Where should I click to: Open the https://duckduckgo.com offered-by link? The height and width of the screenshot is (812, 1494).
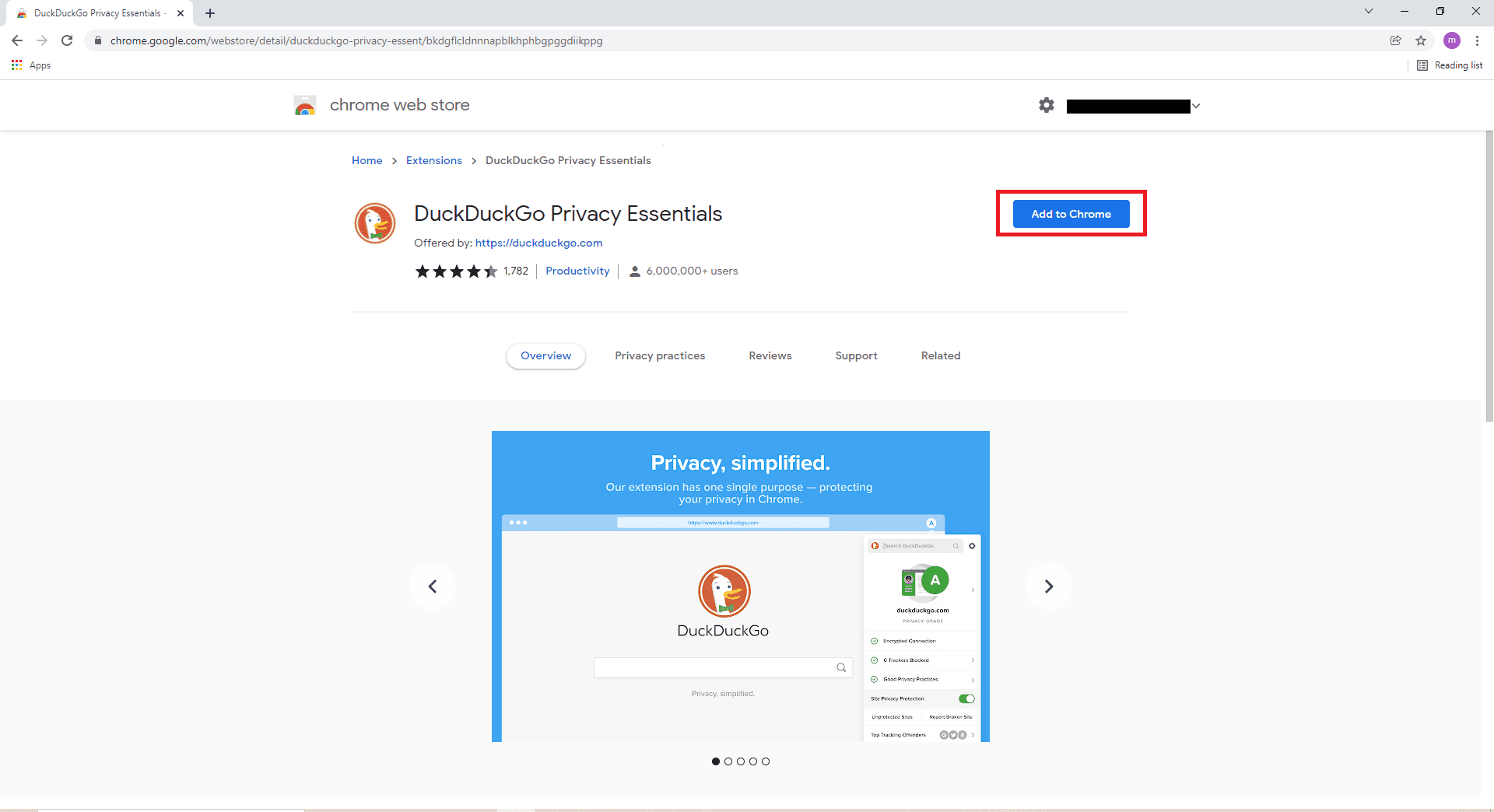538,243
